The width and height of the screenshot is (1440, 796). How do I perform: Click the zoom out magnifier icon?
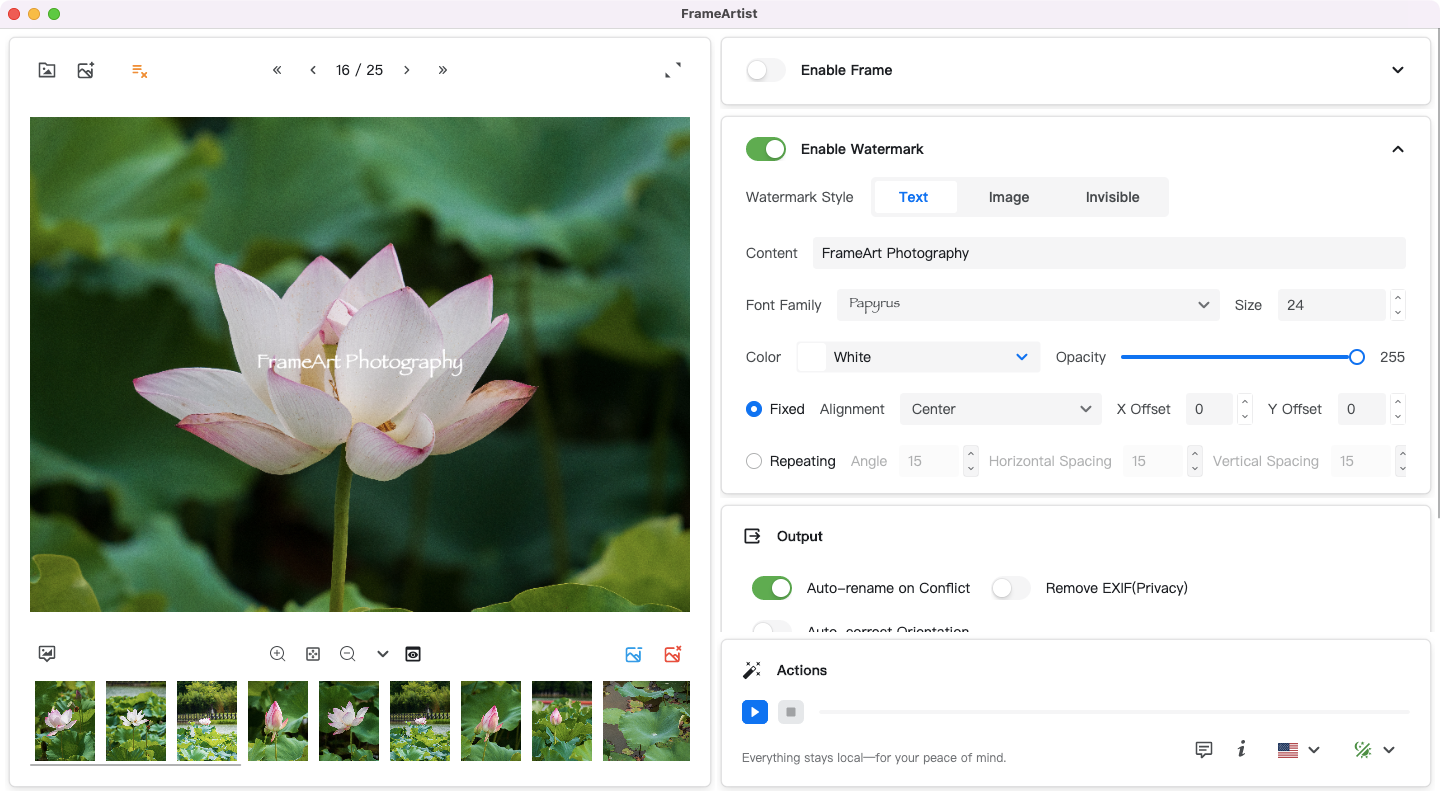pos(348,654)
